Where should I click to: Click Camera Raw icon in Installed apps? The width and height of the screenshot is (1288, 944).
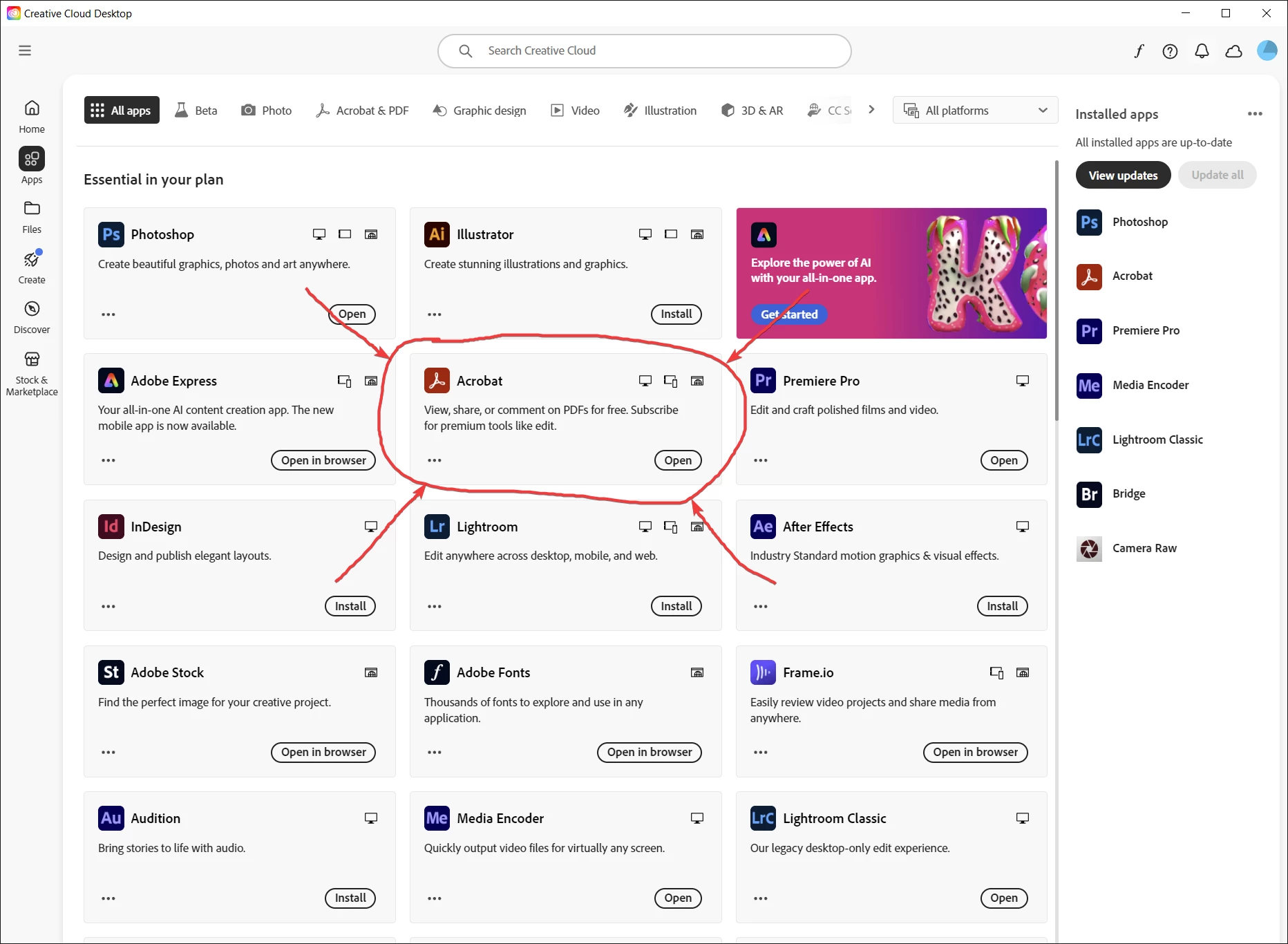point(1089,549)
